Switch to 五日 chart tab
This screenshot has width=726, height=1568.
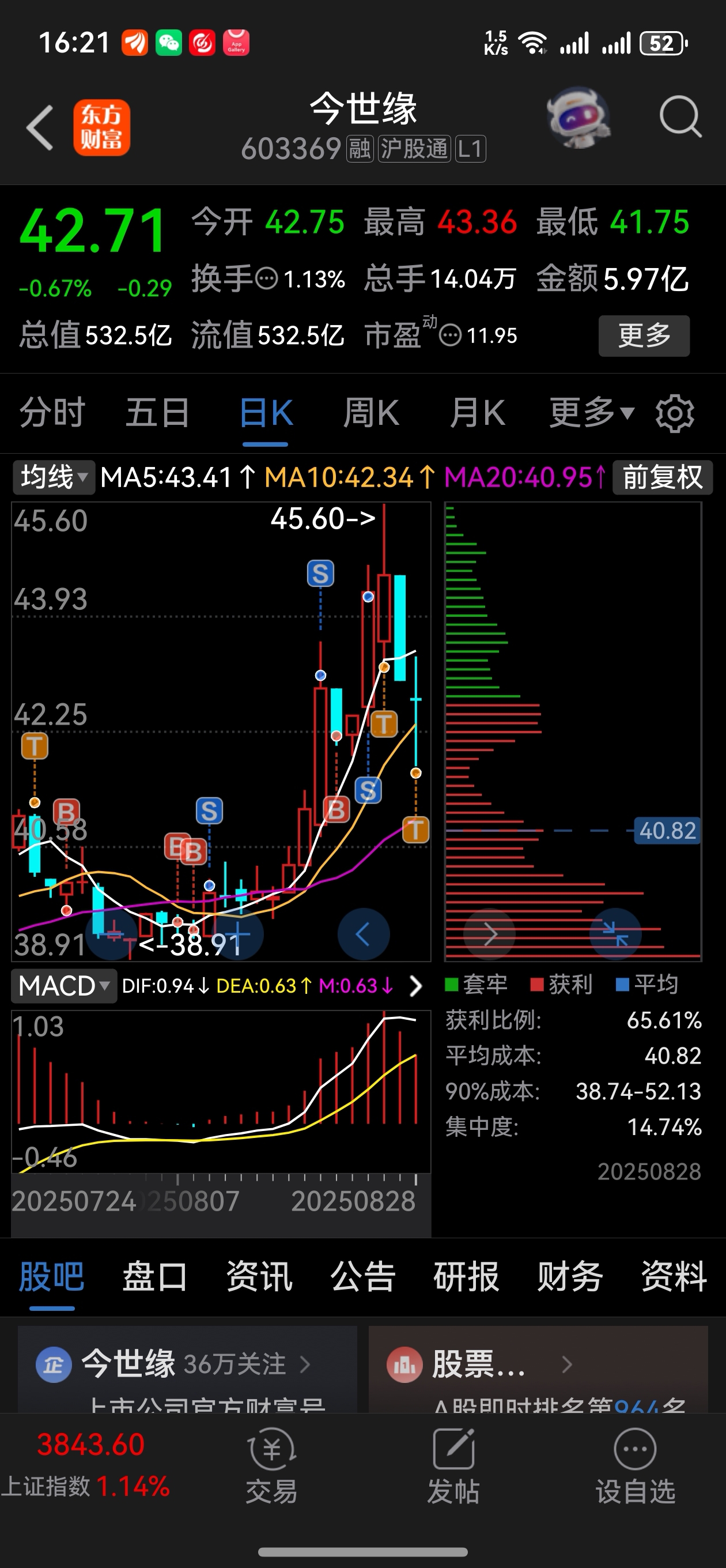pos(158,413)
